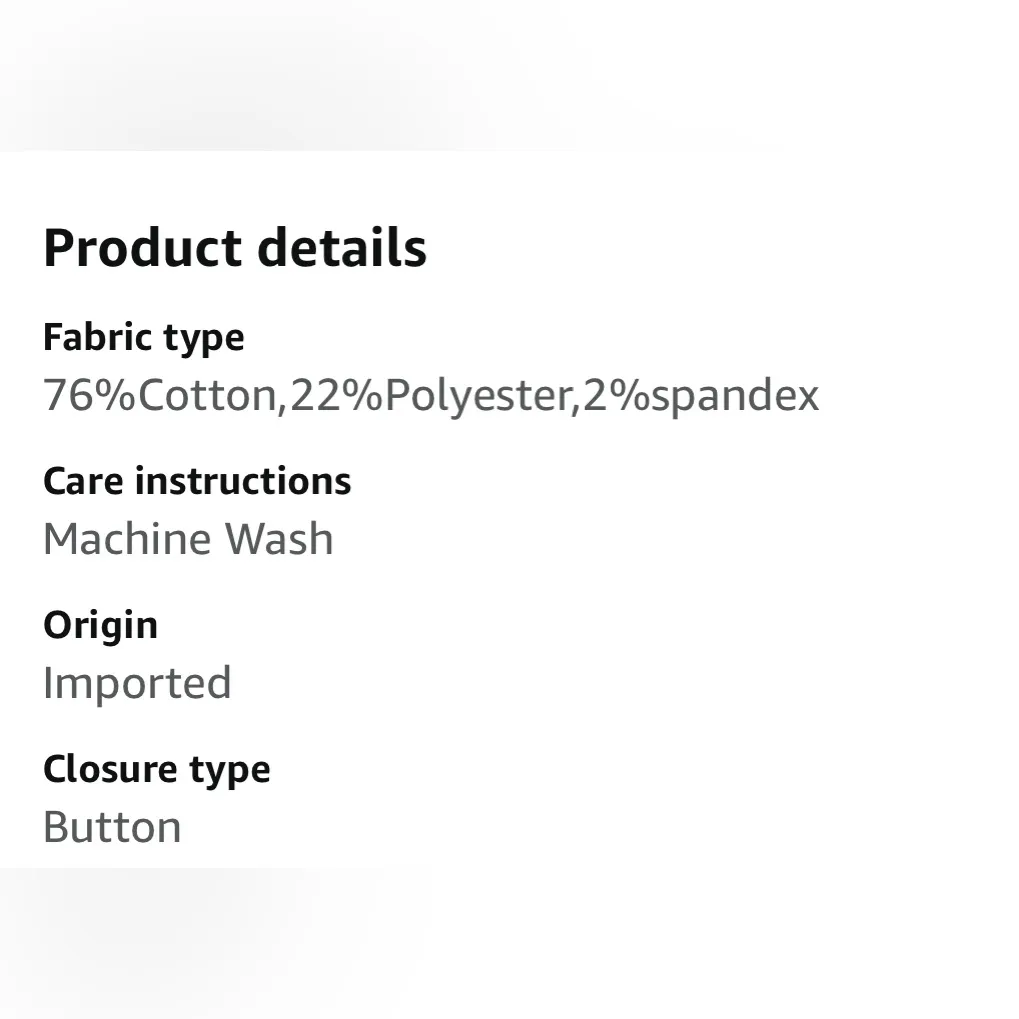The height and width of the screenshot is (1019, 1019).
Task: Click the word "details" in the heading
Action: tap(342, 249)
